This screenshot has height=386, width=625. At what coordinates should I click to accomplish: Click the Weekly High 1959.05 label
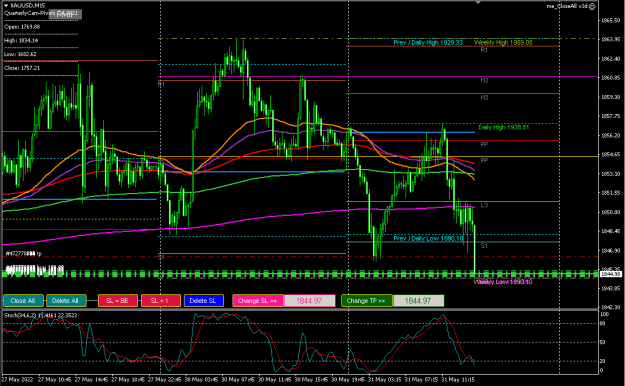503,43
